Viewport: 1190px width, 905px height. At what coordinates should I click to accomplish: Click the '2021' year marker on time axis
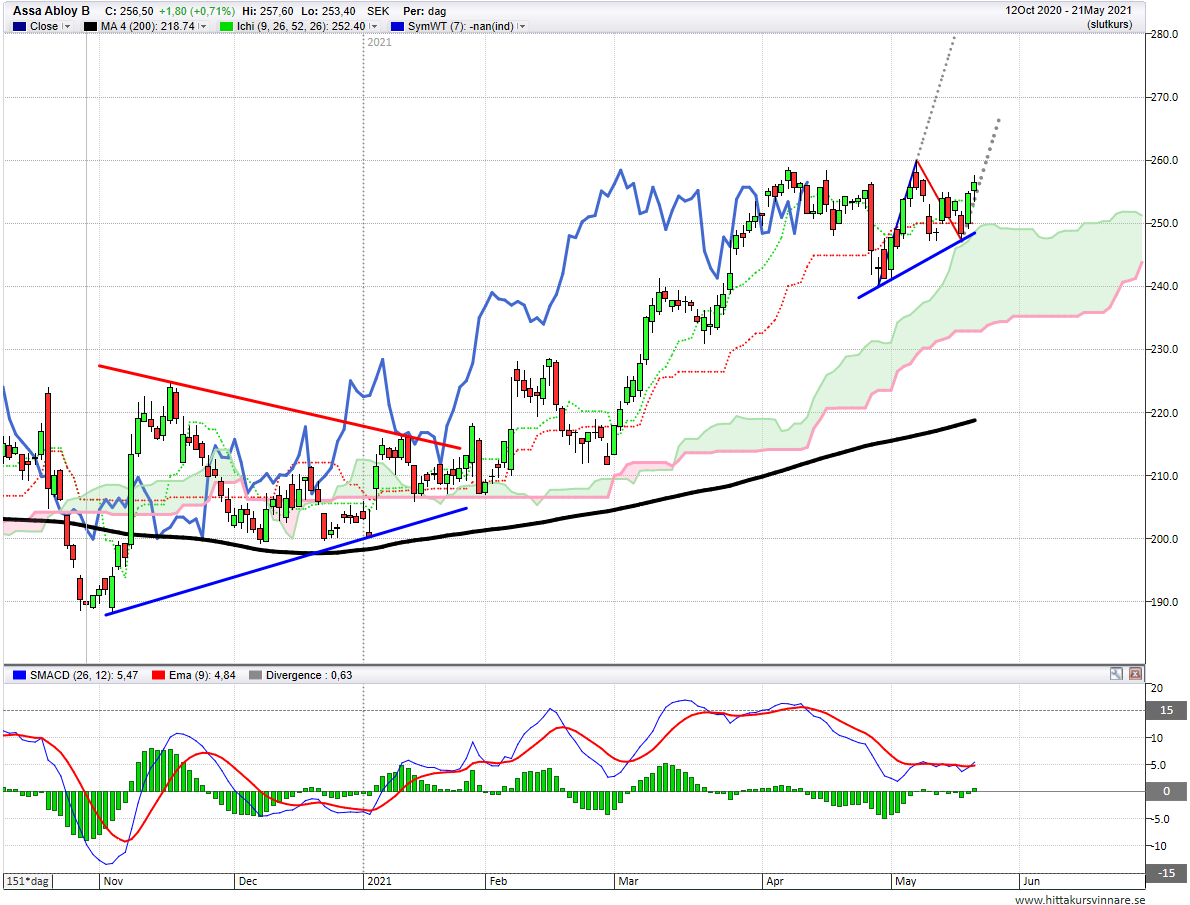point(379,881)
